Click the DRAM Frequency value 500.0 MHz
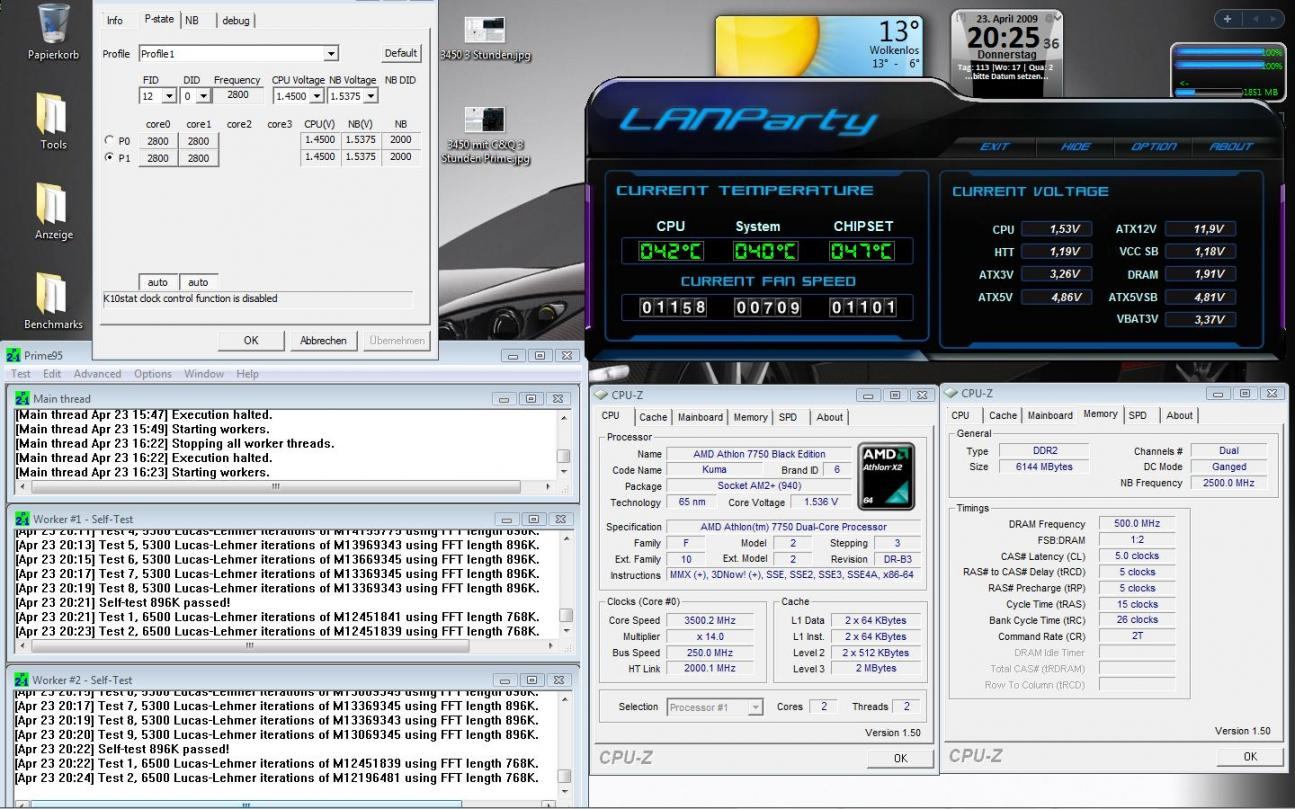Screen dimensions: 1295x809 [1137, 524]
